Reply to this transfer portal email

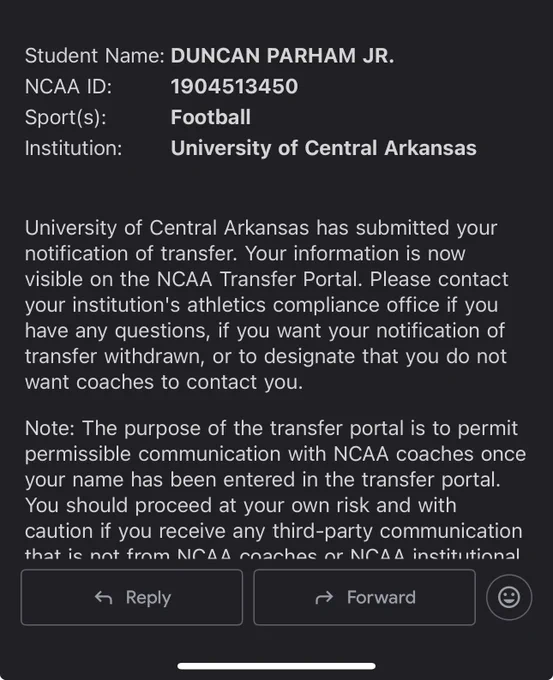tap(132, 597)
